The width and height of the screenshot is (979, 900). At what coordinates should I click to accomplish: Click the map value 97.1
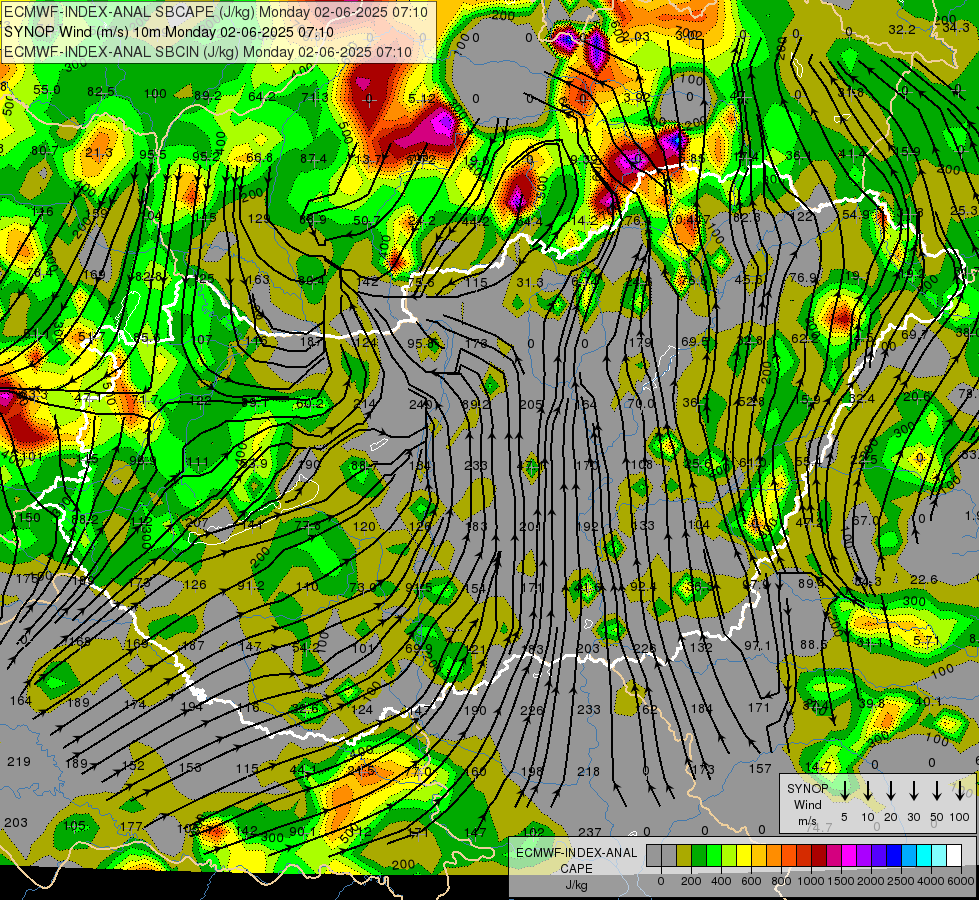click(x=757, y=645)
